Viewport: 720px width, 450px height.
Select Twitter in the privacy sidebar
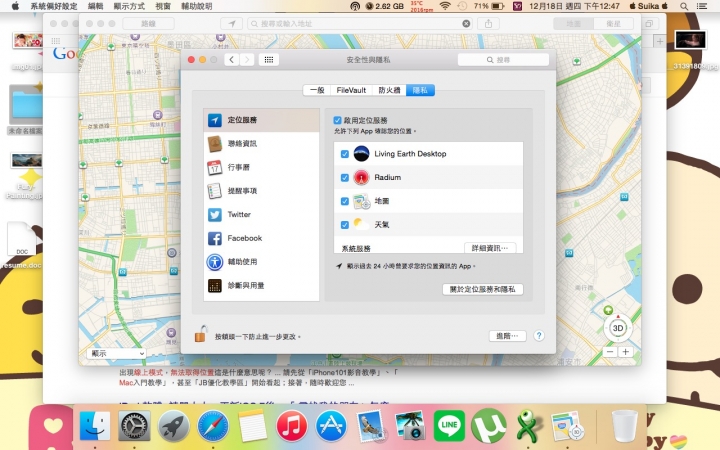(261, 214)
